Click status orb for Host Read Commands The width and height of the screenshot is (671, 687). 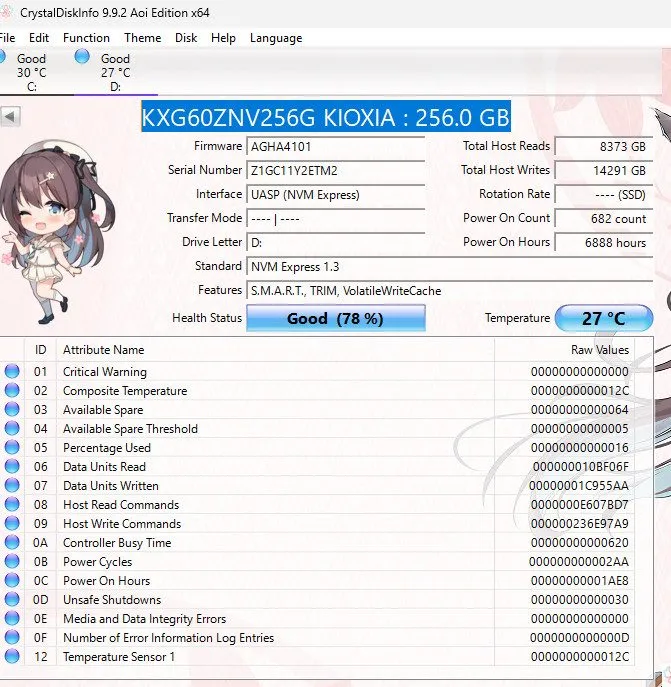(x=12, y=505)
